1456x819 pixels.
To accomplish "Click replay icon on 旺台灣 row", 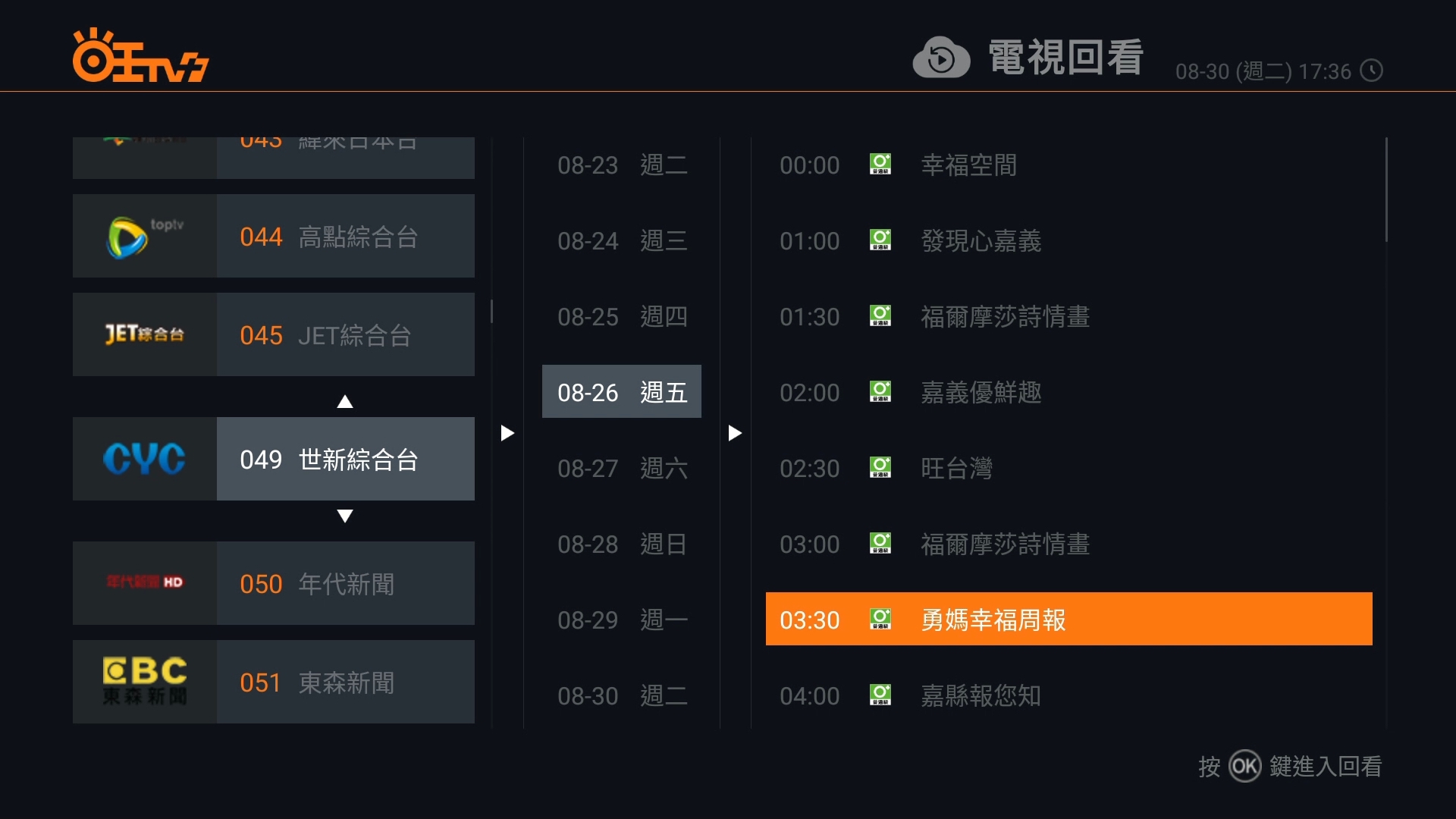I will pos(880,467).
